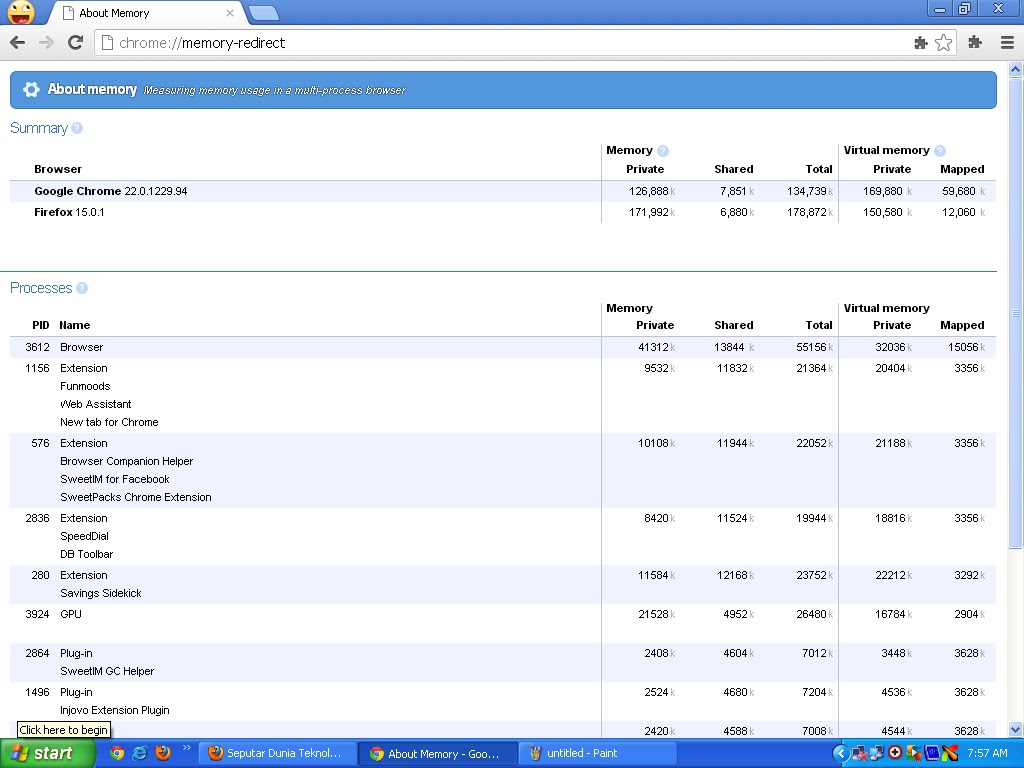Expand hidden system tray icons arrow
Viewport: 1024px width, 768px height.
coord(841,754)
